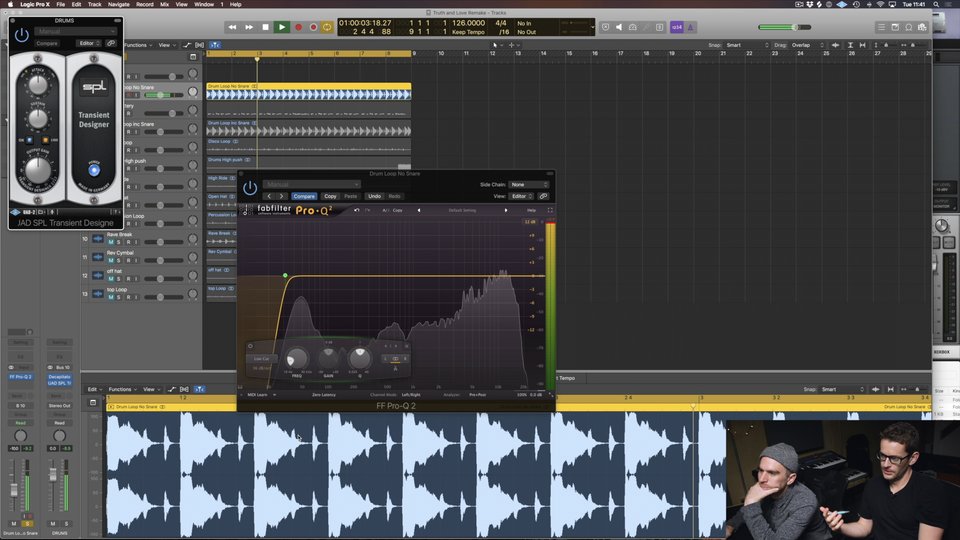Click link icon in Transient Designer window
This screenshot has width=960, height=540.
pyautogui.click(x=111, y=43)
